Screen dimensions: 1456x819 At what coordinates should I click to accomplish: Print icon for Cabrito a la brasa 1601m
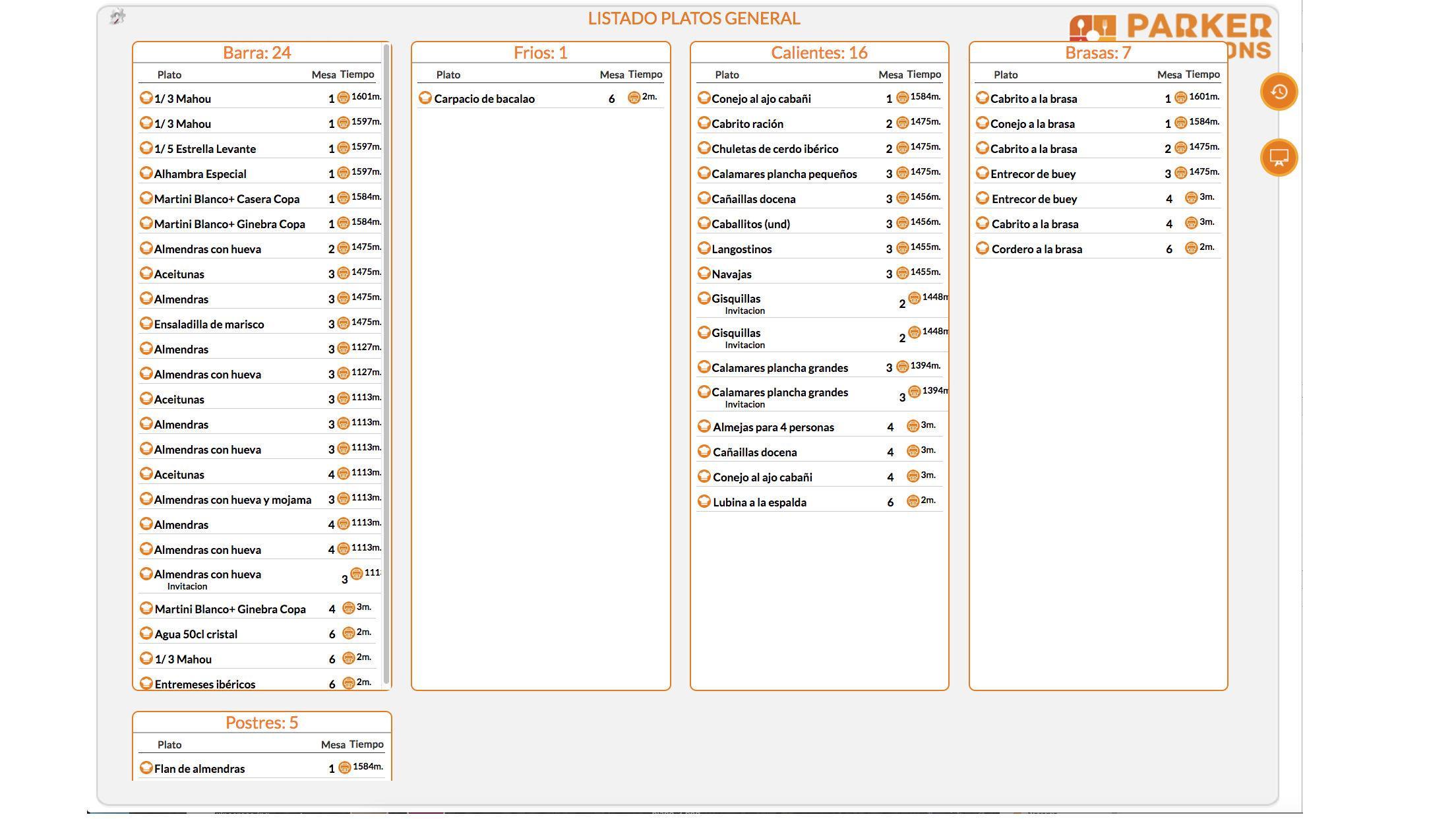1180,98
